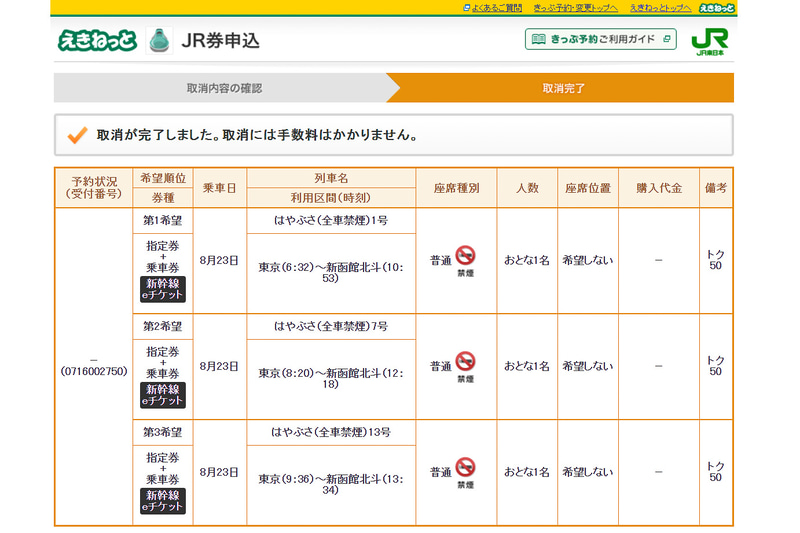Click the 第3希望 cell
Viewport: 800px width, 533px height.
pos(163,433)
